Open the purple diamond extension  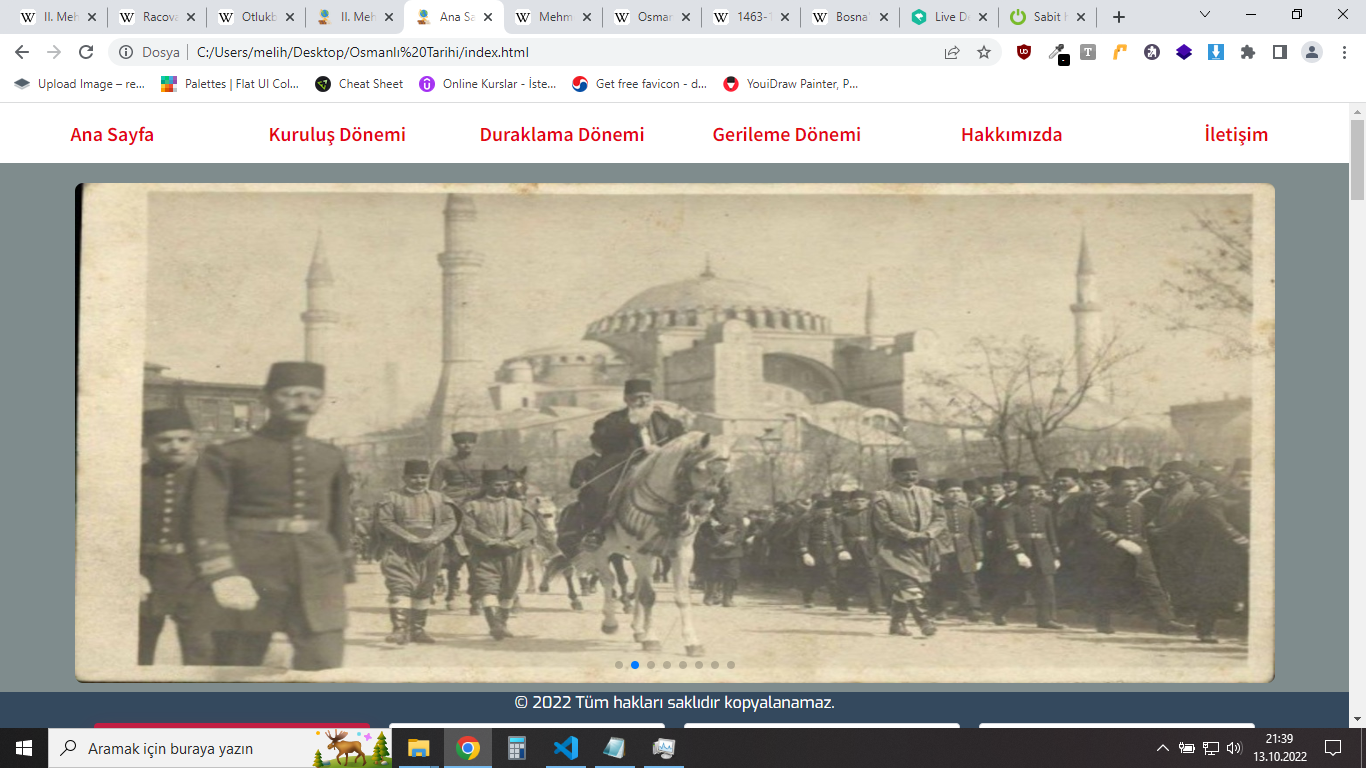point(1184,52)
